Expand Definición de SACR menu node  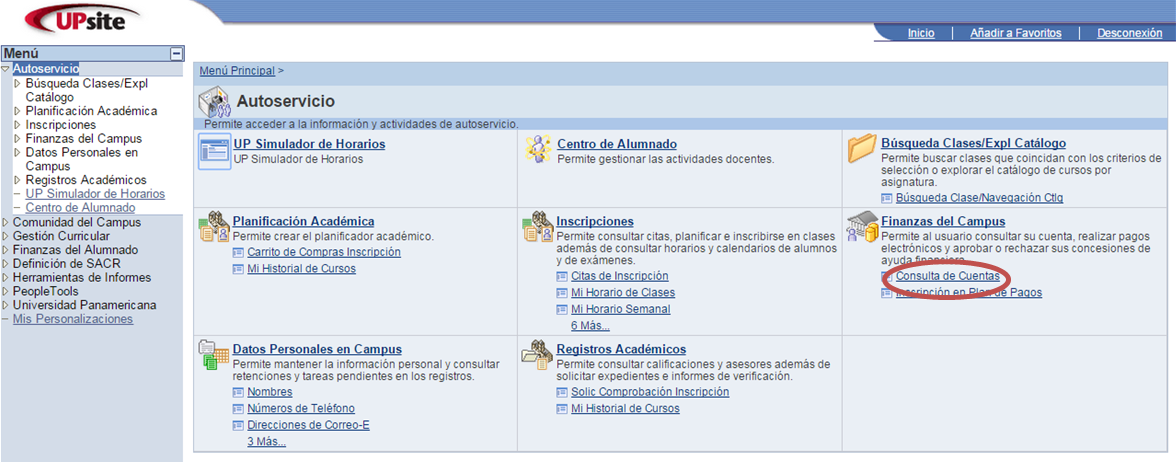(x=6, y=263)
